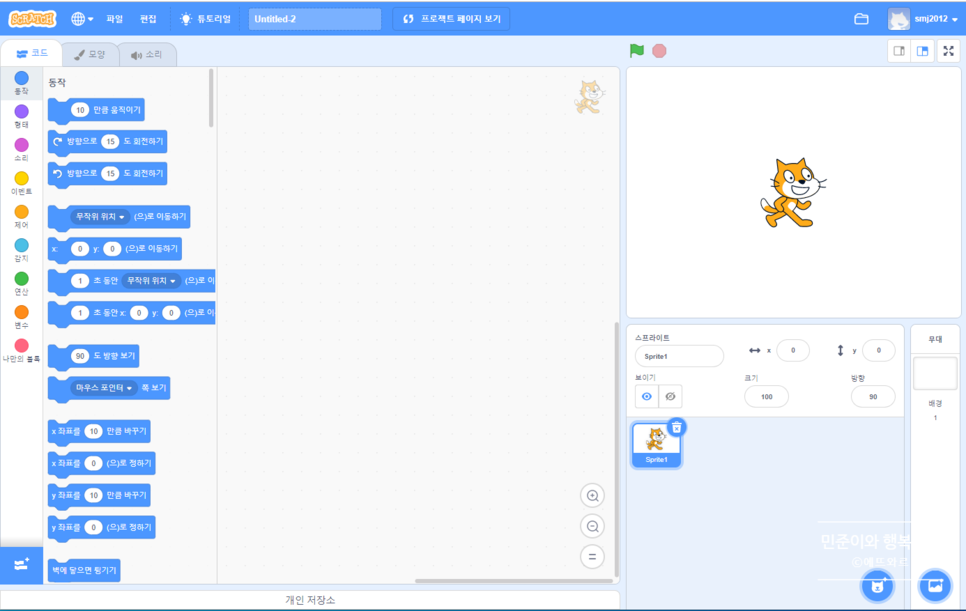966x611 pixels.
Task: Zoom out the code workspace
Action: coord(592,527)
